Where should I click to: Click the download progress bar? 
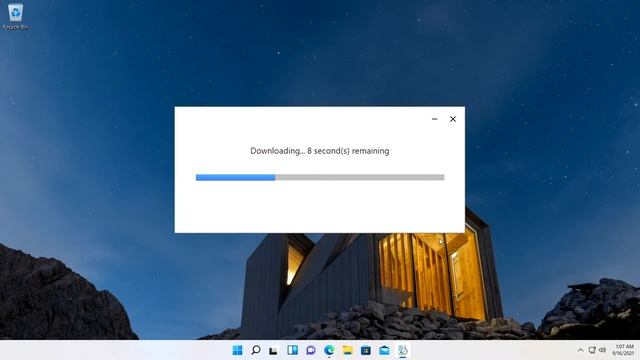coord(320,177)
